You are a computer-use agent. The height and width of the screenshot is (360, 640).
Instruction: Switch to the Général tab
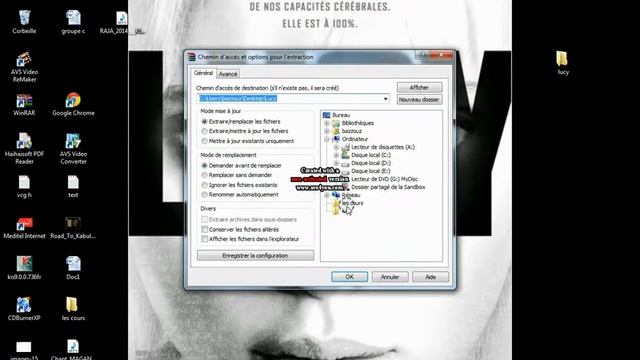pyautogui.click(x=203, y=73)
